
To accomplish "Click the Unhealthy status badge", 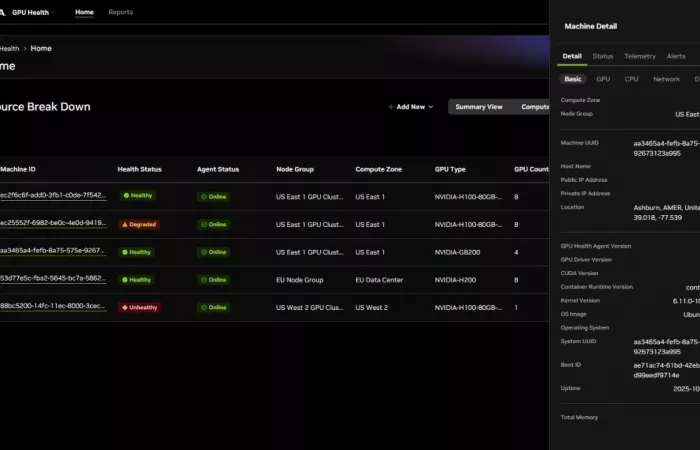I will pos(140,307).
